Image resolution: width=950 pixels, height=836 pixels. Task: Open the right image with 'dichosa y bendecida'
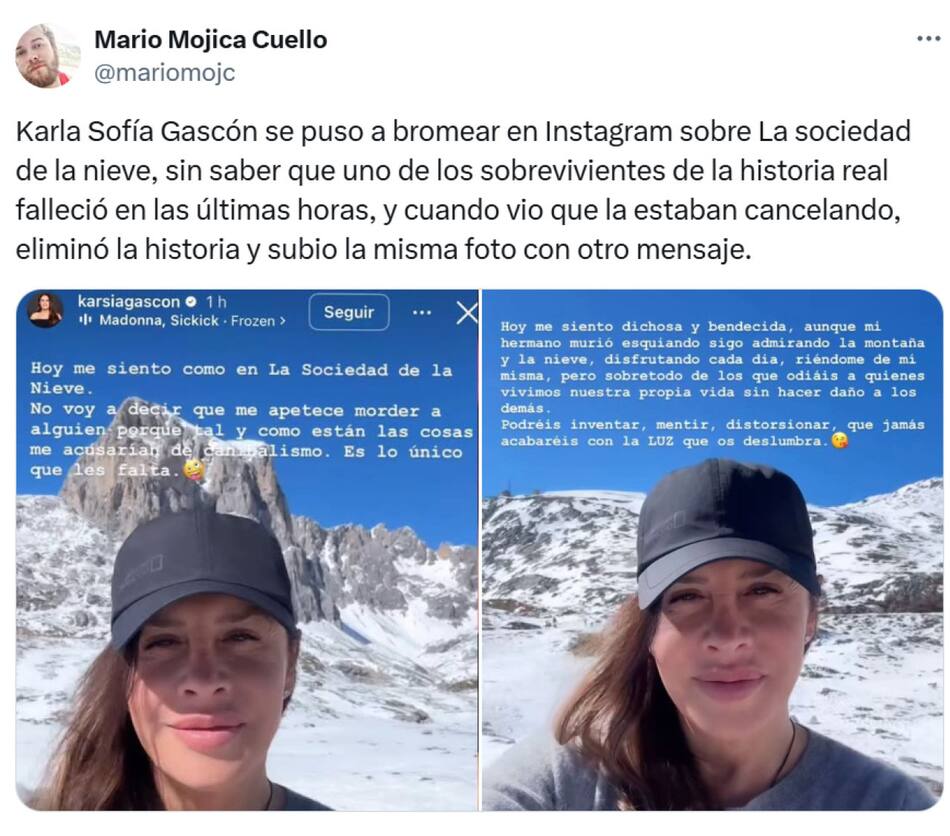click(712, 550)
